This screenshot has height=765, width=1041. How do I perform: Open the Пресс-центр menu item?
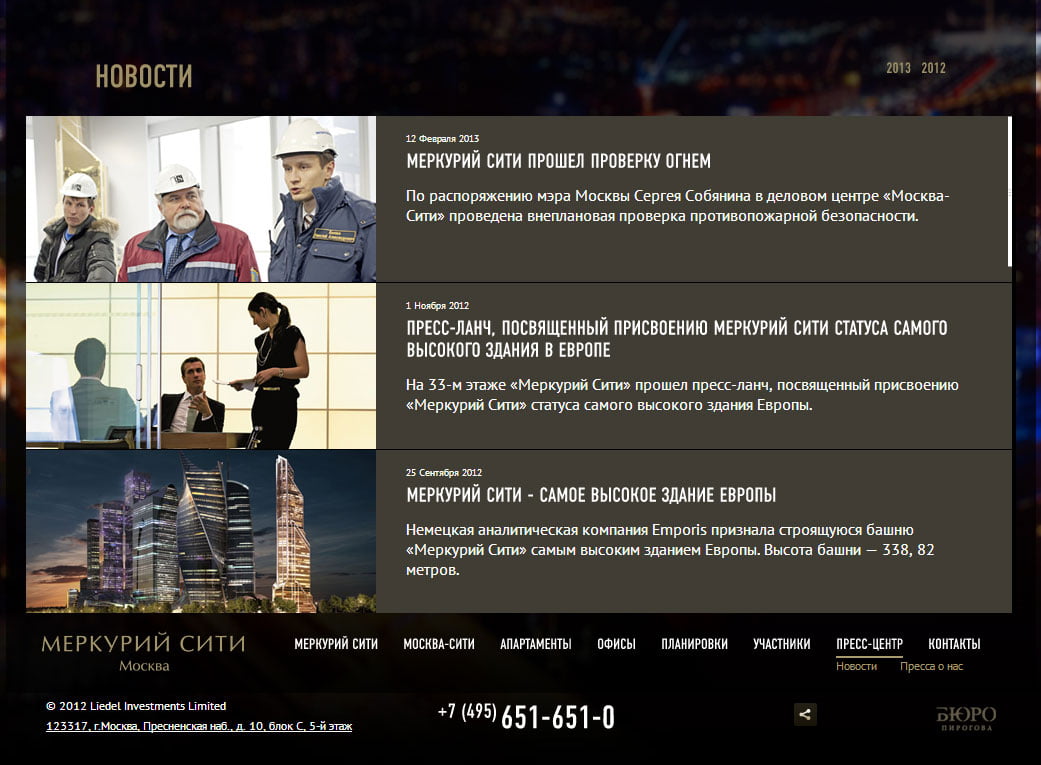(x=869, y=644)
